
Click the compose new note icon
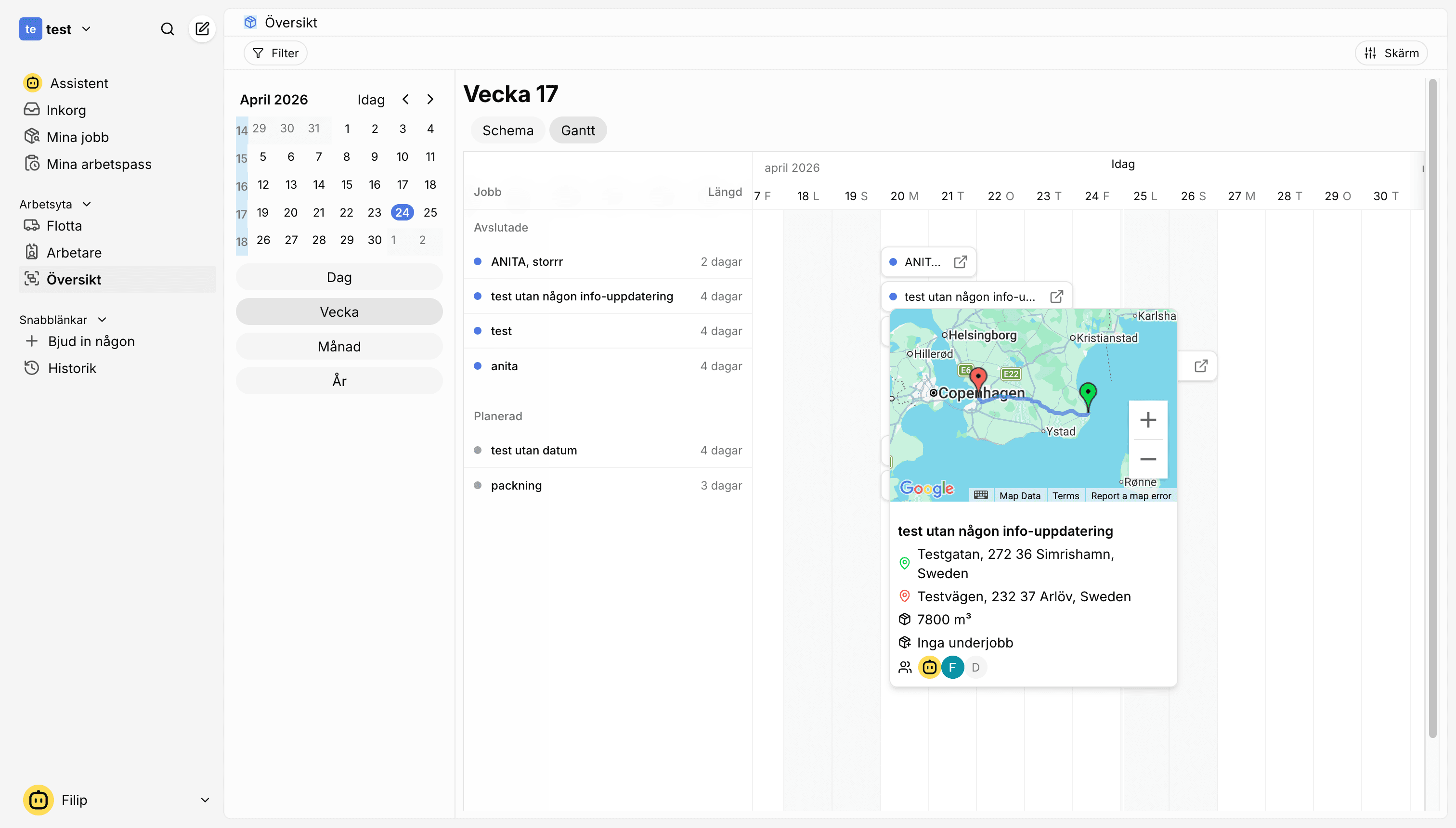(202, 29)
